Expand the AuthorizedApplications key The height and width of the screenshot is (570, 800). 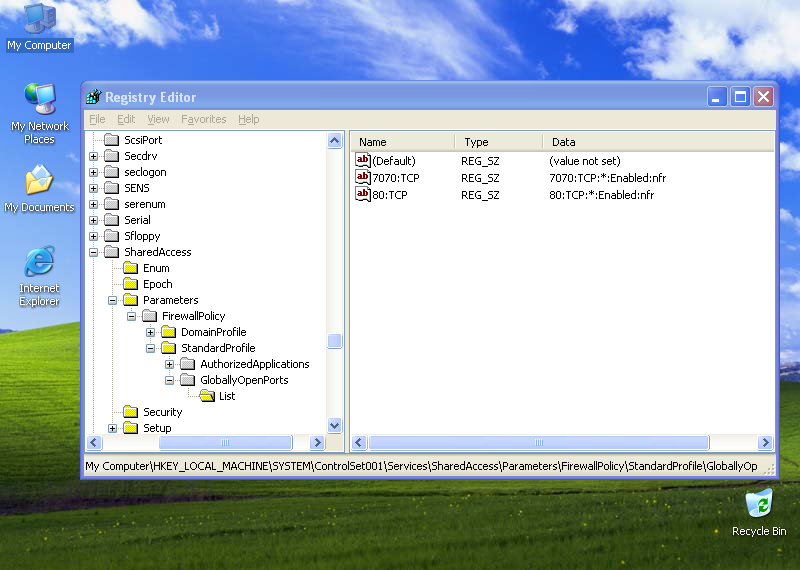pyautogui.click(x=169, y=364)
